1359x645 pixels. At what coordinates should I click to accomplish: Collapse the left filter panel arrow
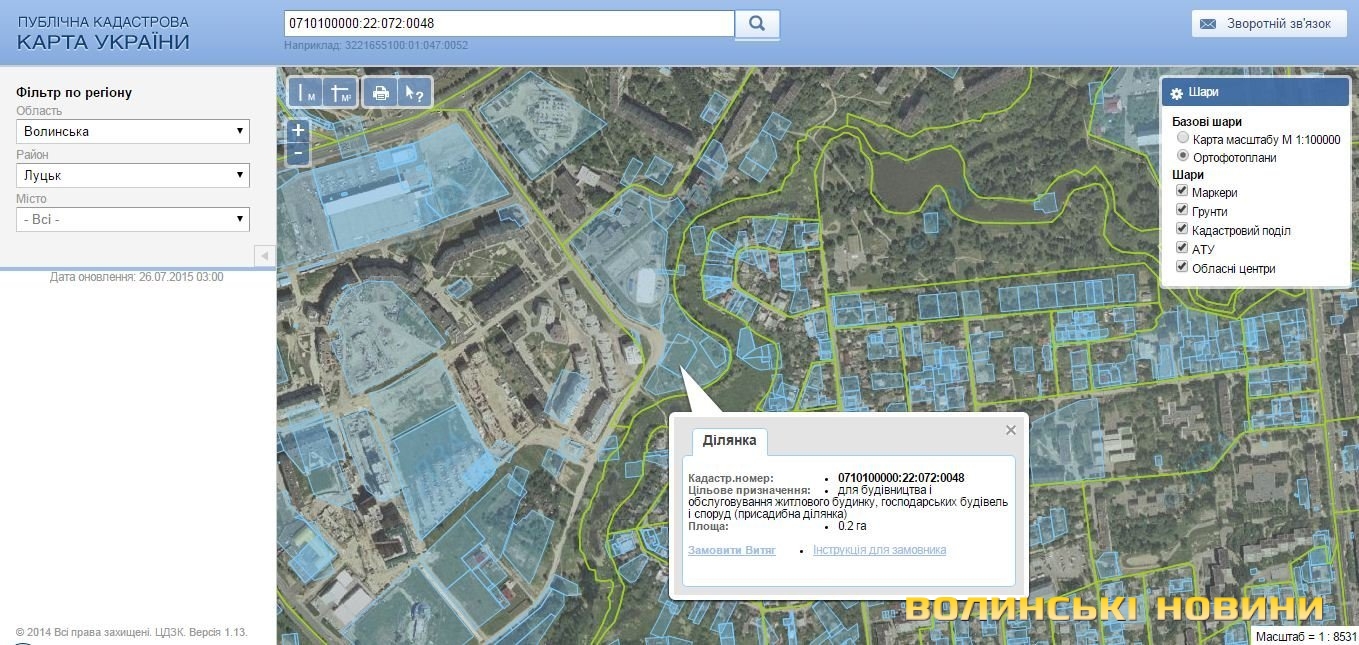(x=264, y=256)
